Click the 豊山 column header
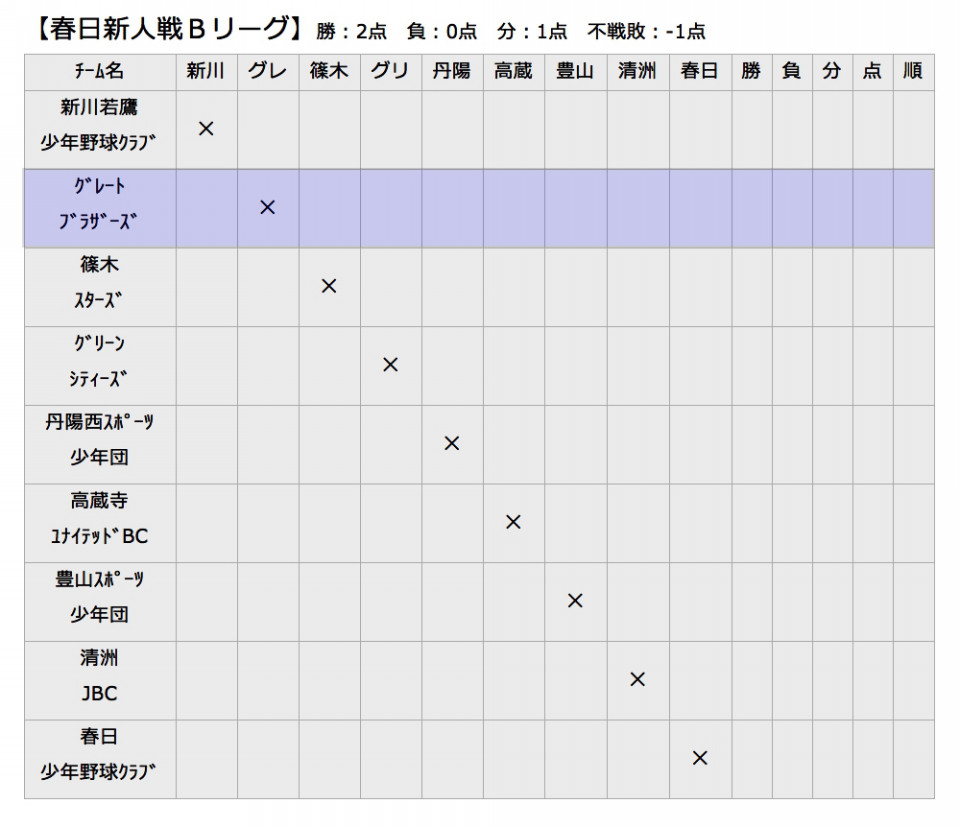960x827 pixels. (575, 71)
